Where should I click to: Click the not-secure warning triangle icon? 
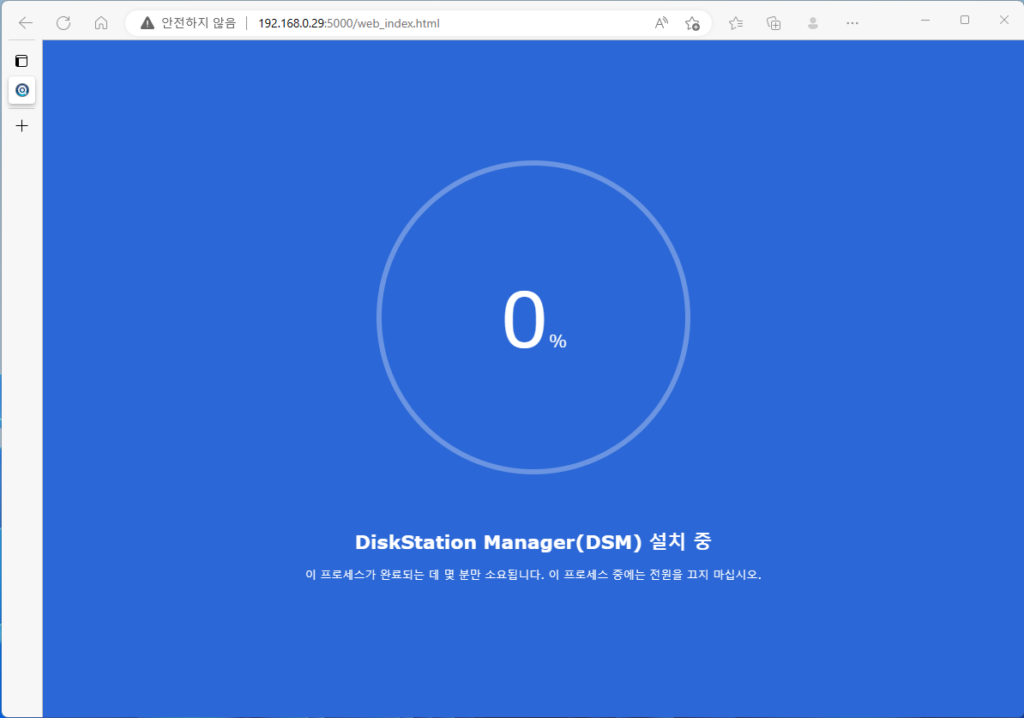click(x=148, y=23)
